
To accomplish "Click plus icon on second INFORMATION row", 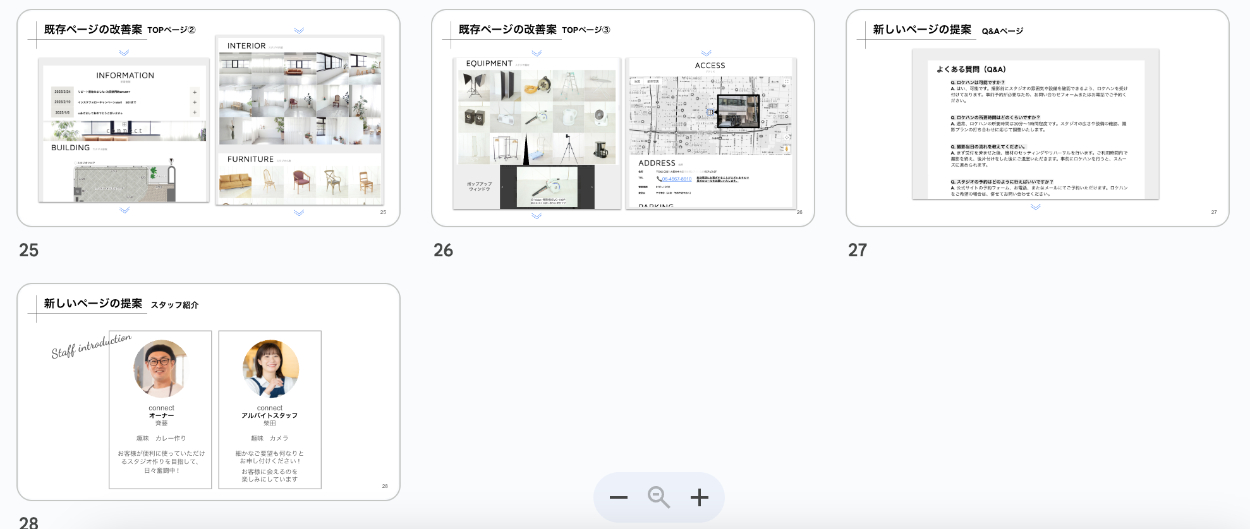I will [x=194, y=102].
